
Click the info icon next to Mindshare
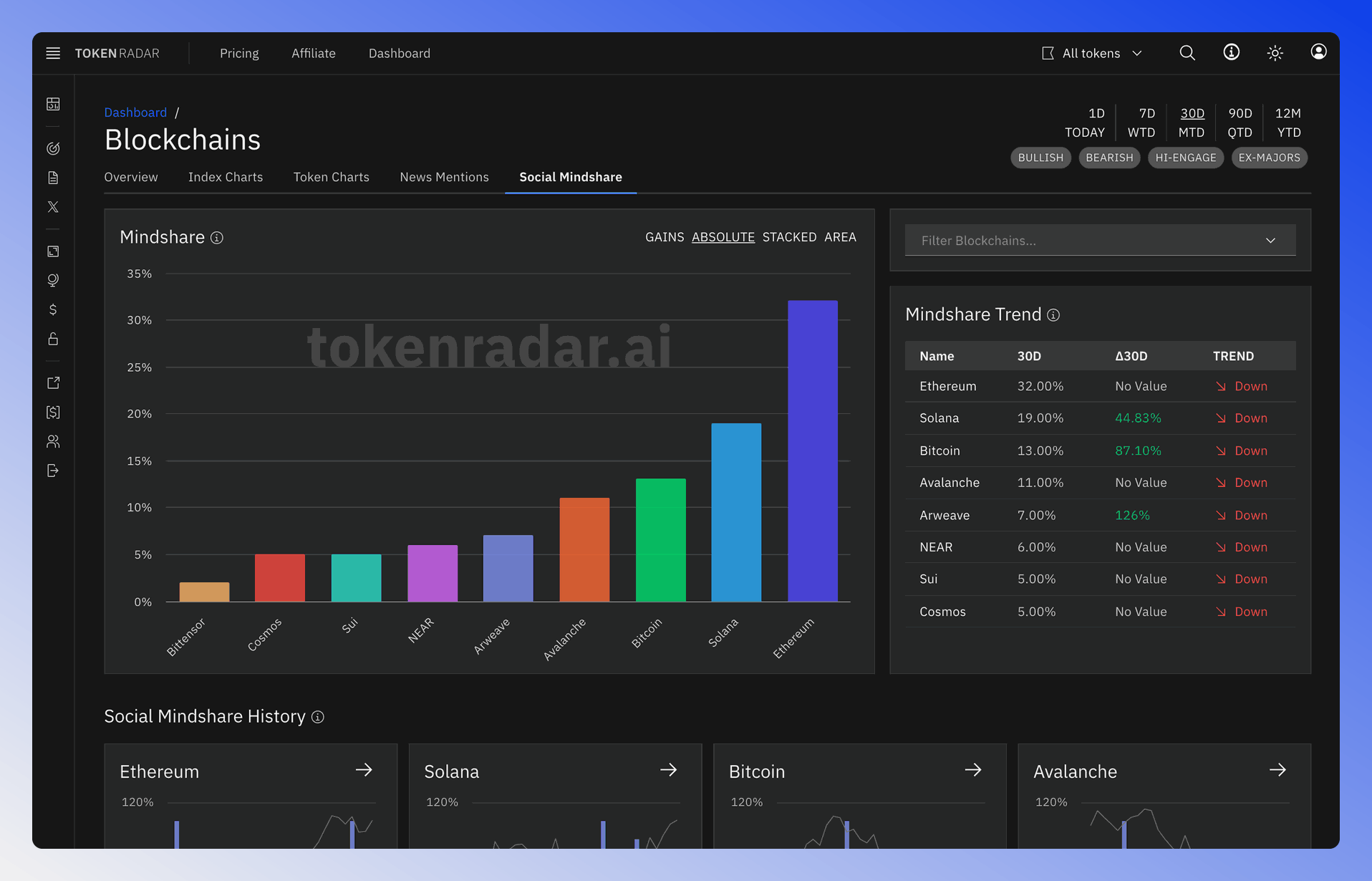point(217,238)
